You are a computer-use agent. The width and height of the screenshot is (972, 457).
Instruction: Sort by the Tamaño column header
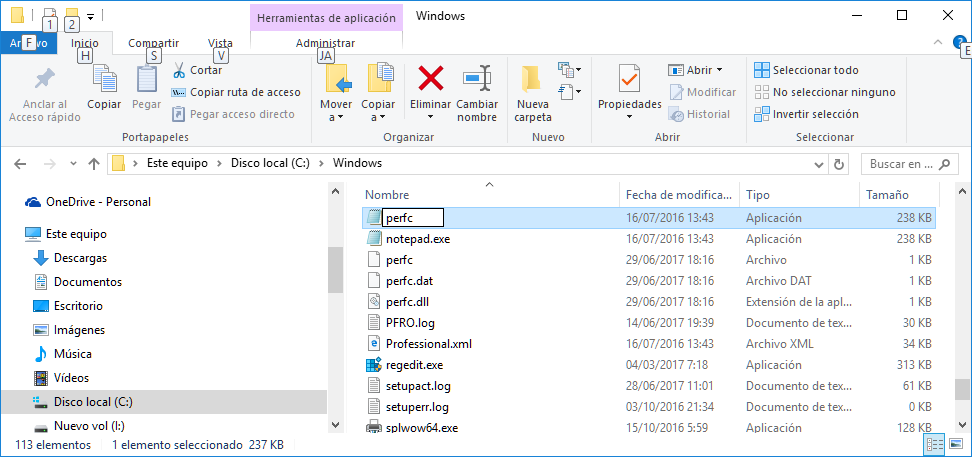pos(899,195)
